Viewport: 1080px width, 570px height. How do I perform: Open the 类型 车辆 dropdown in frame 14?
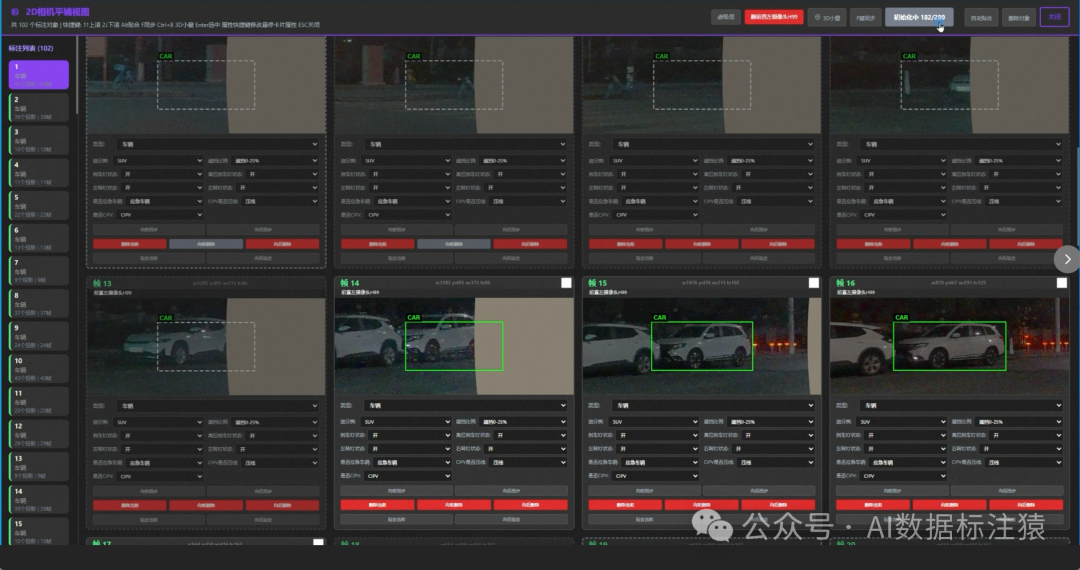(x=466, y=405)
